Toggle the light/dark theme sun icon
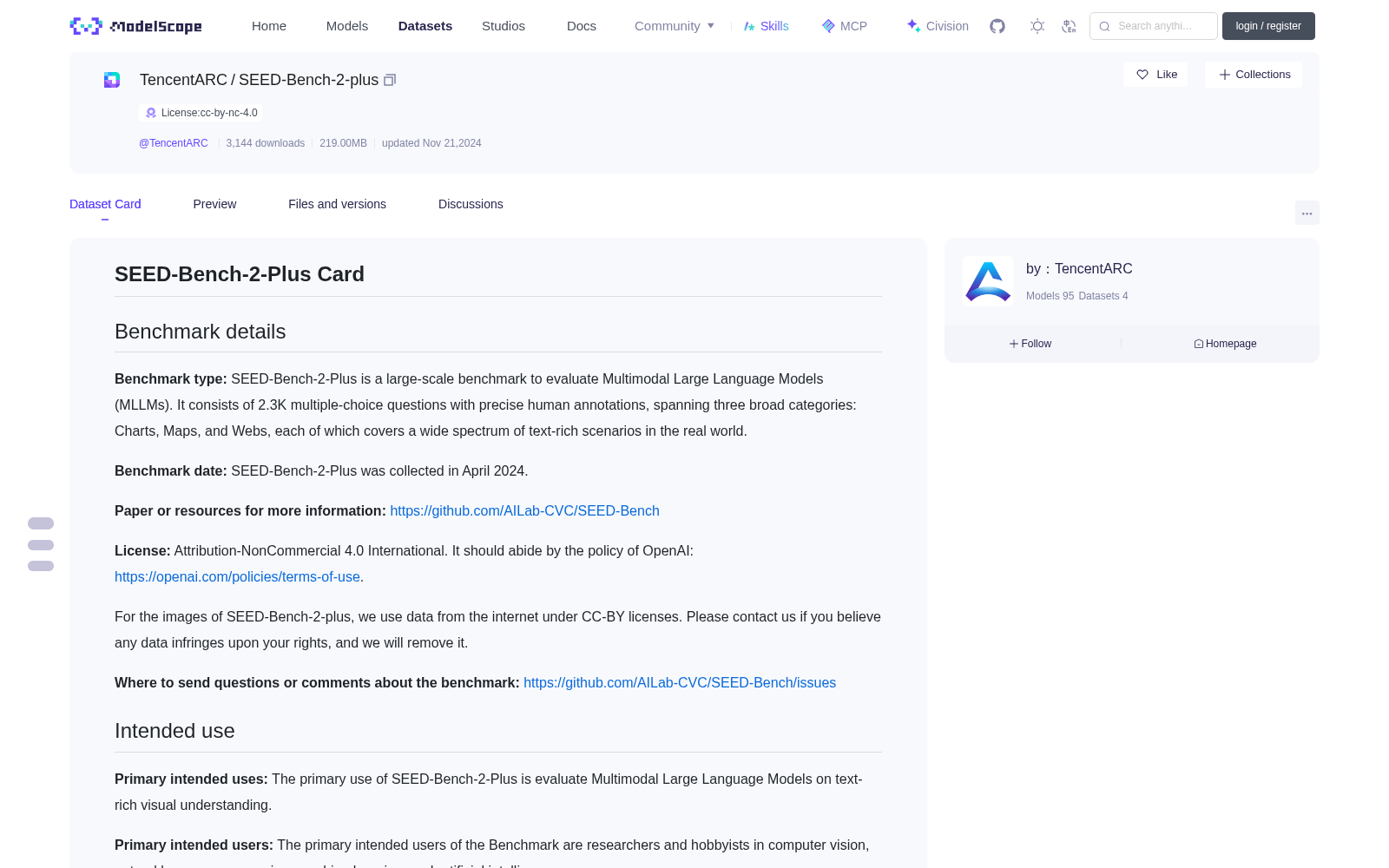Screen dimensions: 1389x868 1037,26
